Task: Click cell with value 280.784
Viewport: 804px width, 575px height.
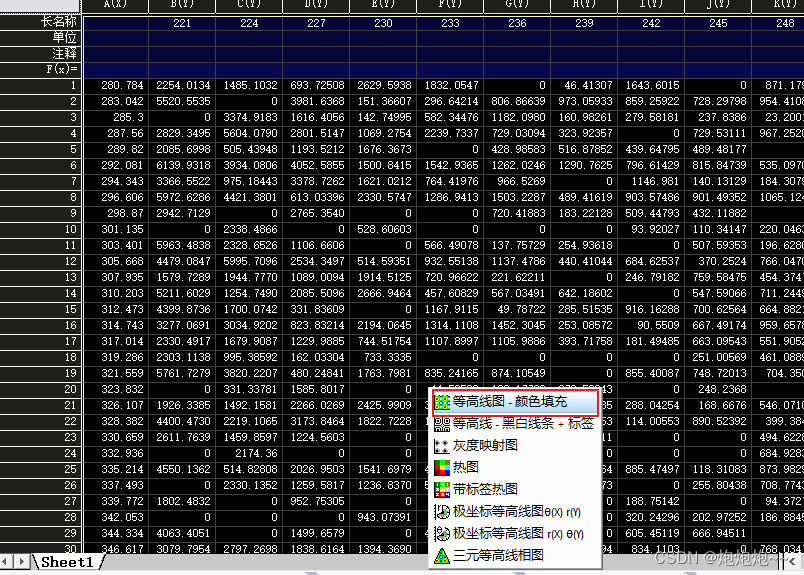Action: 115,86
